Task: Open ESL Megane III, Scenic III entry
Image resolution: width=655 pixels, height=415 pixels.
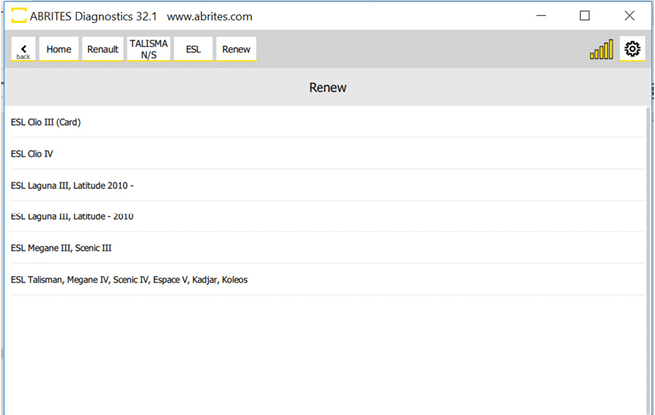Action: tap(61, 248)
